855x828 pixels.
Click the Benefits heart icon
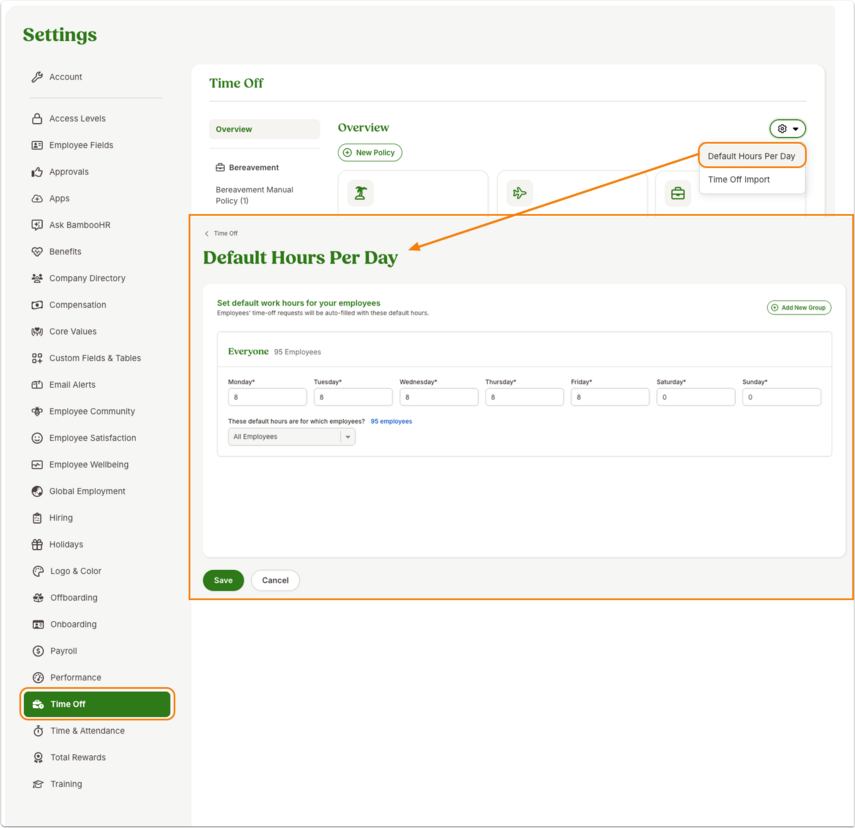(37, 251)
